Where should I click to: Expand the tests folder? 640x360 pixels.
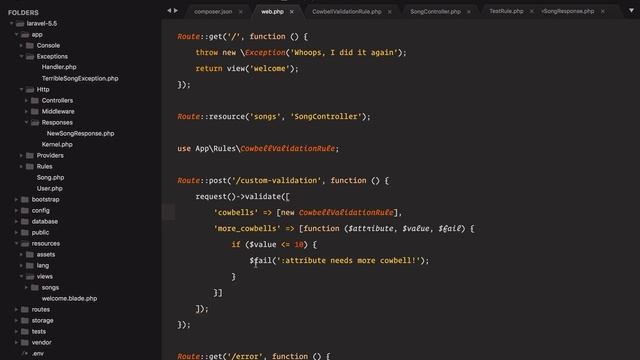[x=16, y=332]
